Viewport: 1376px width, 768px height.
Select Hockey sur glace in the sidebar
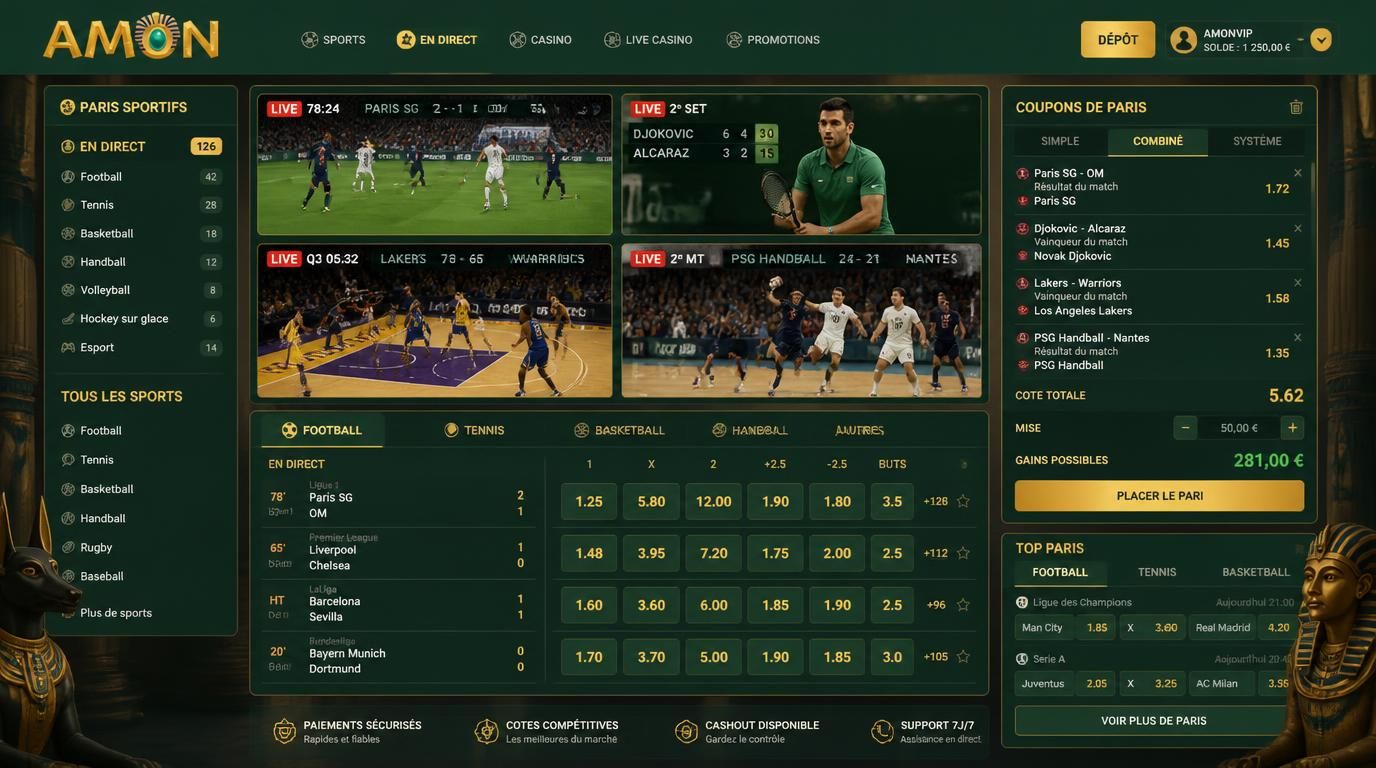point(140,319)
